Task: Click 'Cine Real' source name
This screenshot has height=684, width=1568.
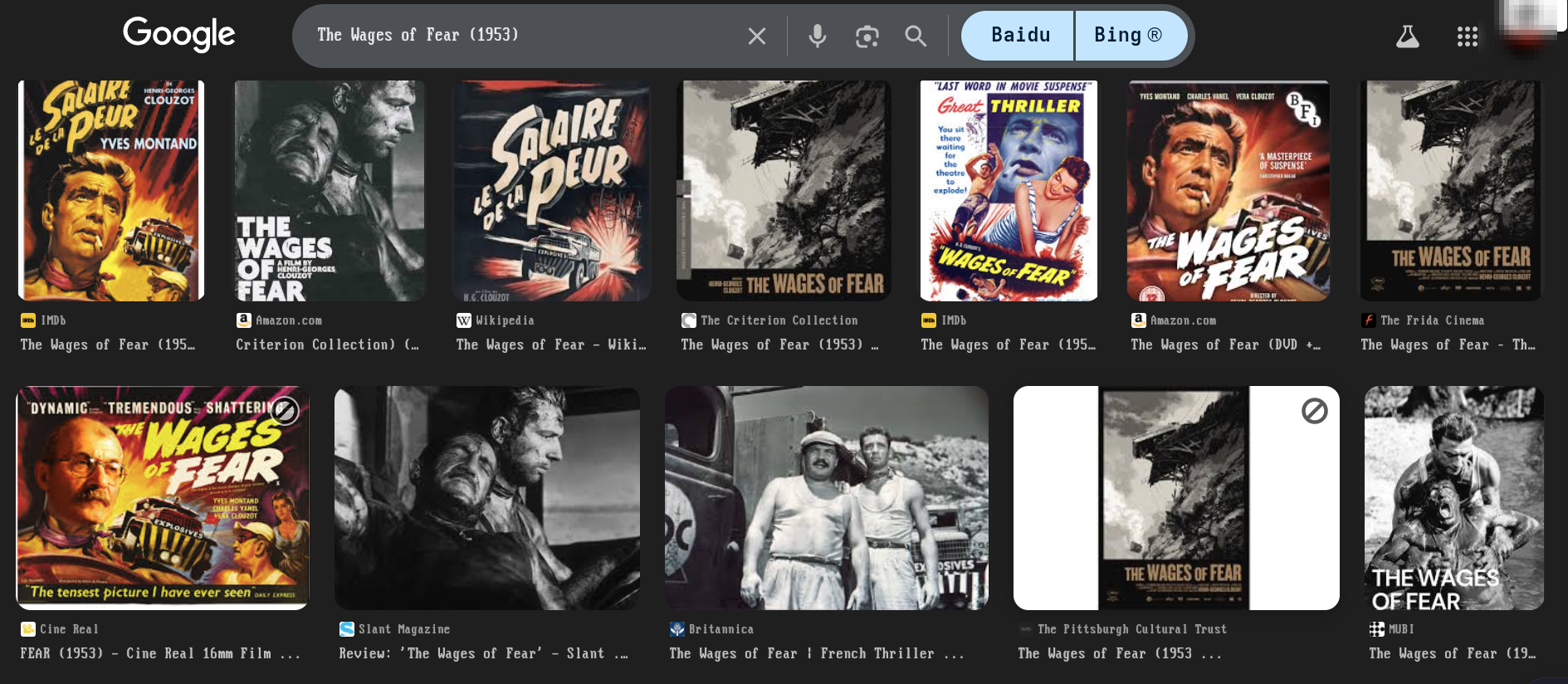Action: (69, 629)
